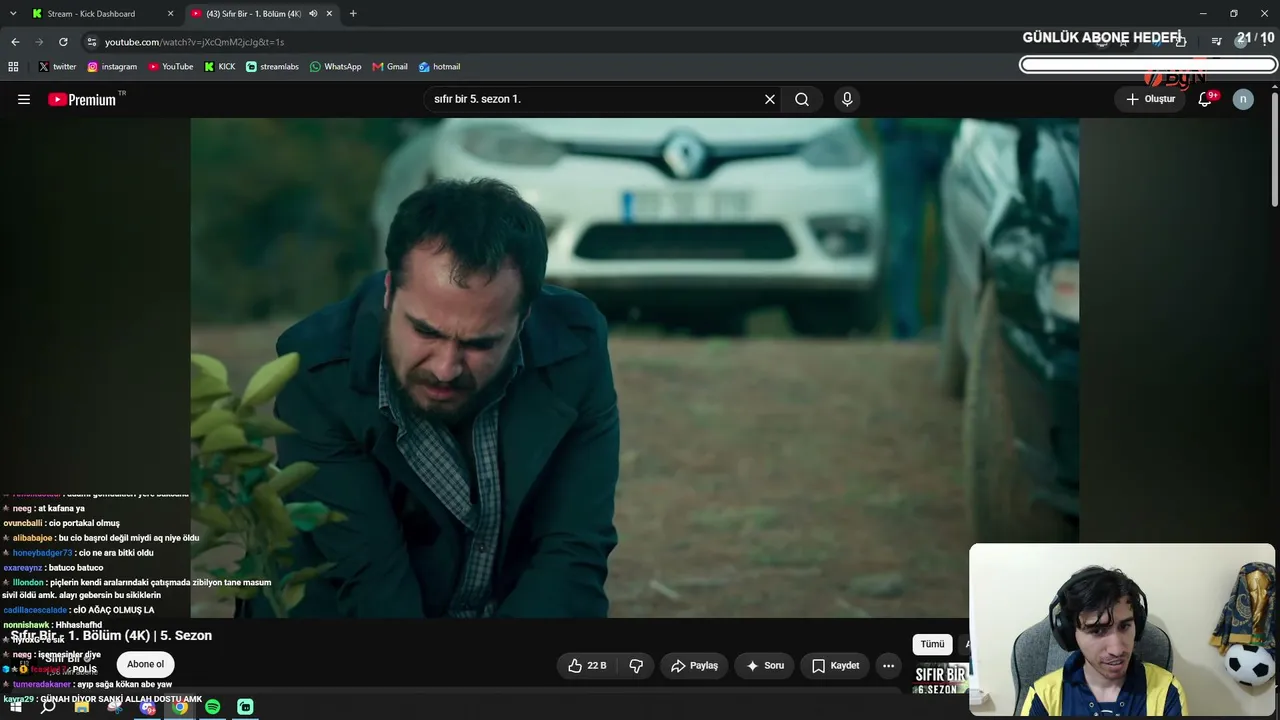Open the YouTube bookmark
Screen dimensions: 1280x720
(171, 67)
